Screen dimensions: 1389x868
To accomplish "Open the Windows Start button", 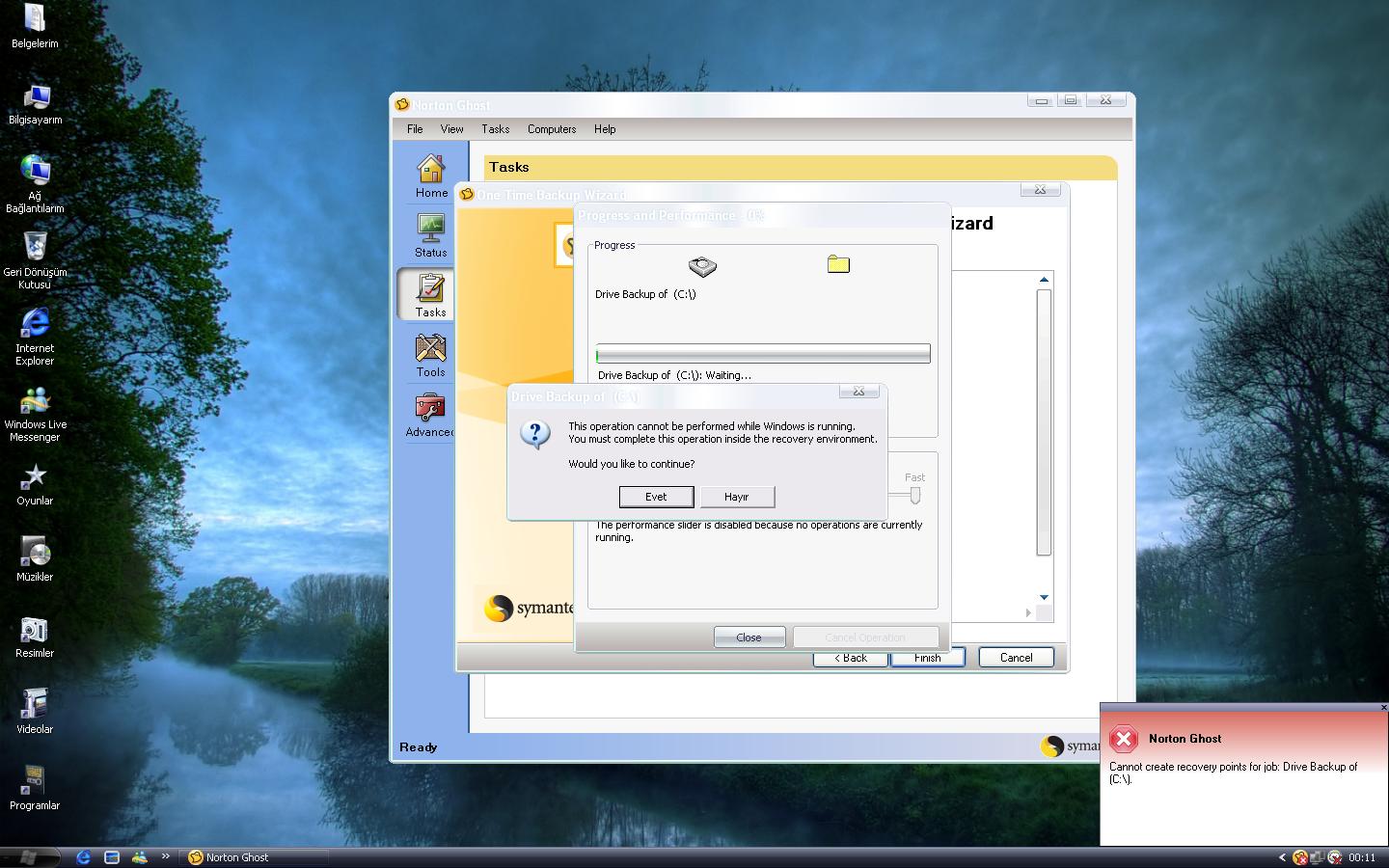I will coord(29,857).
